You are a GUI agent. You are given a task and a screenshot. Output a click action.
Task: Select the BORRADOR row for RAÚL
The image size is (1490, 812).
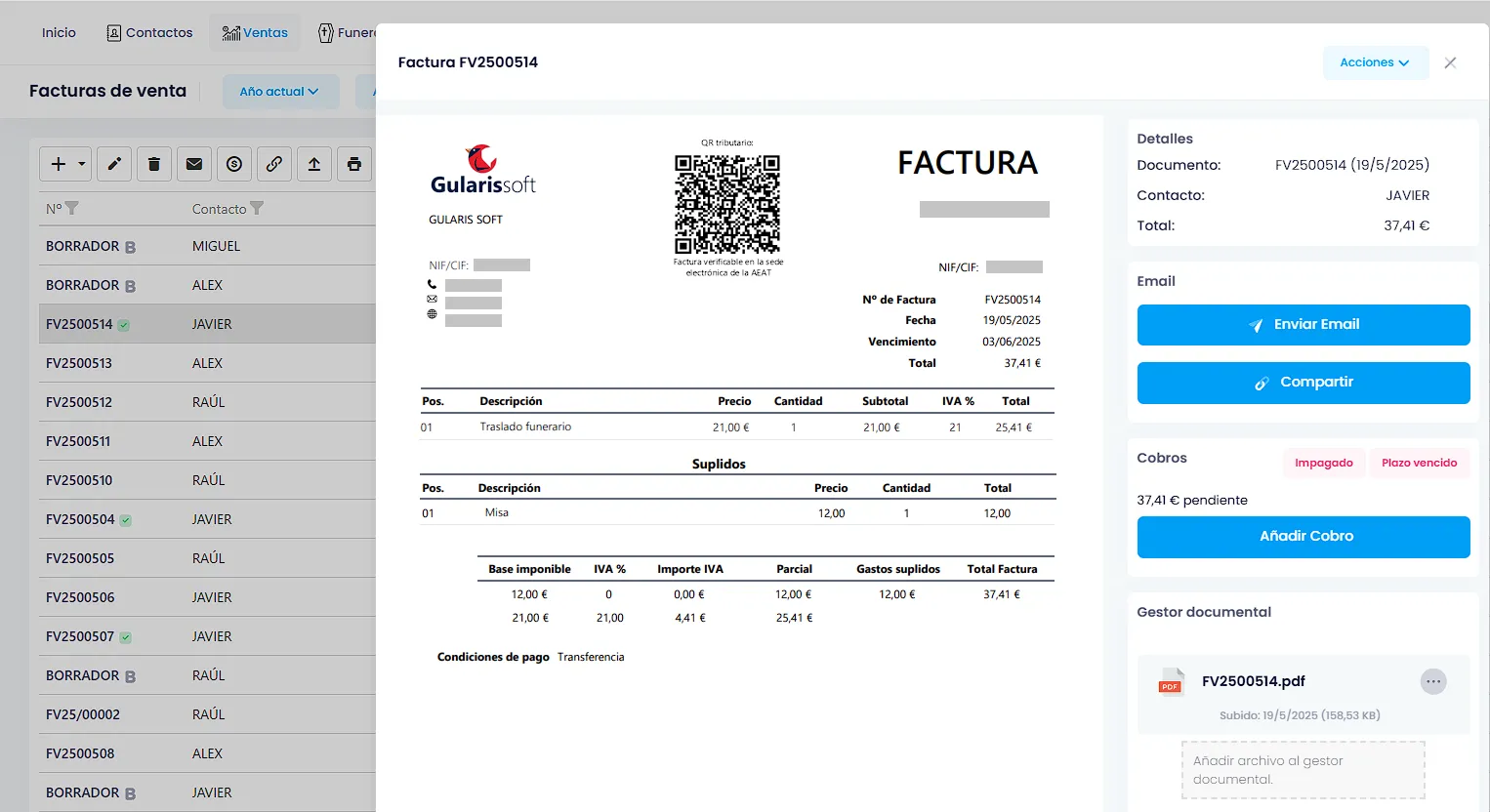click(x=207, y=675)
